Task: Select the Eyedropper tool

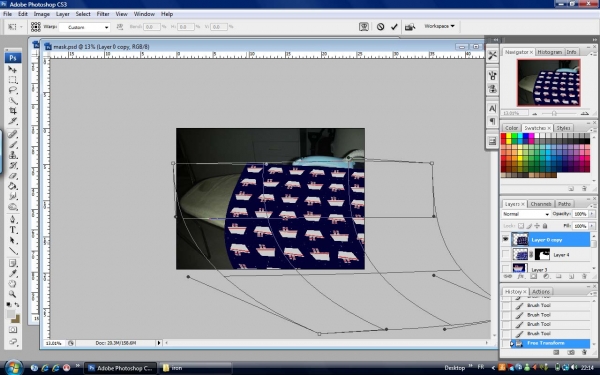Action: 12,273
